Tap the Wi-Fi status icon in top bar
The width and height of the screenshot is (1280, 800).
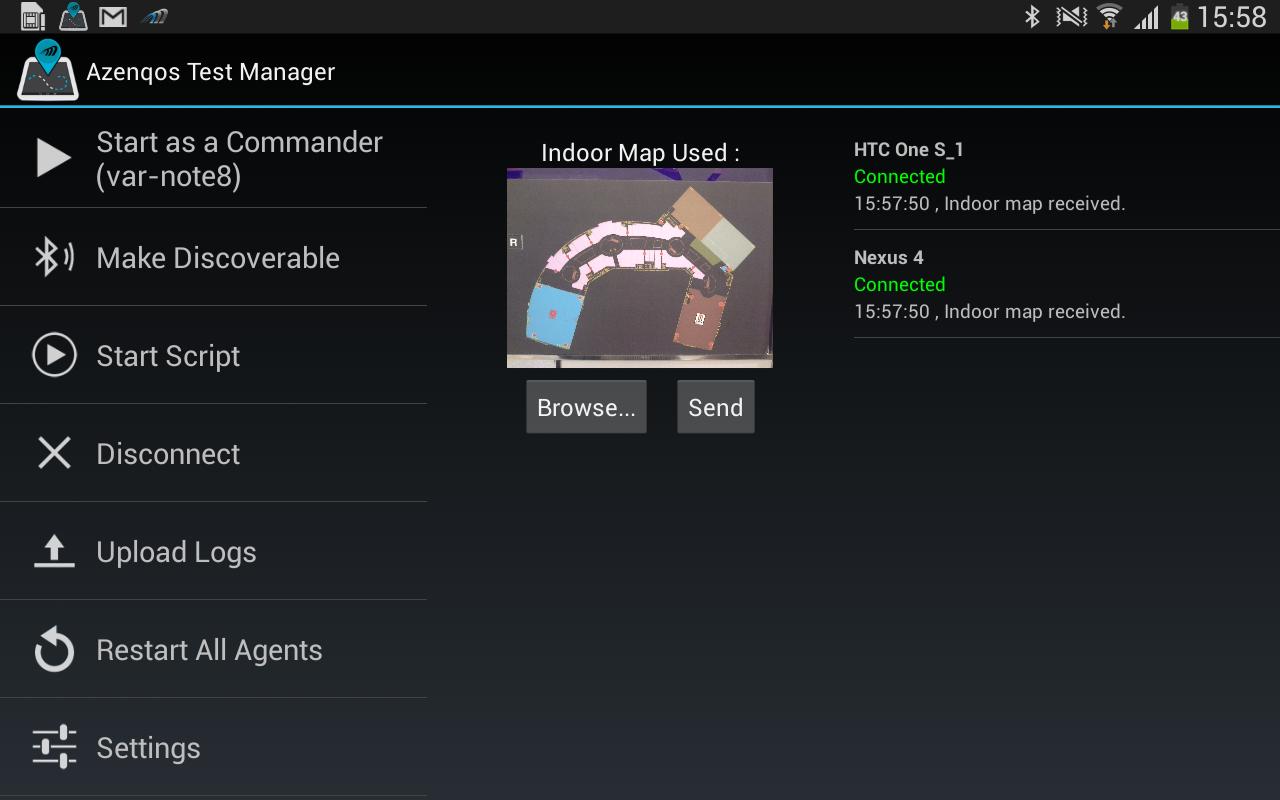click(x=1109, y=16)
